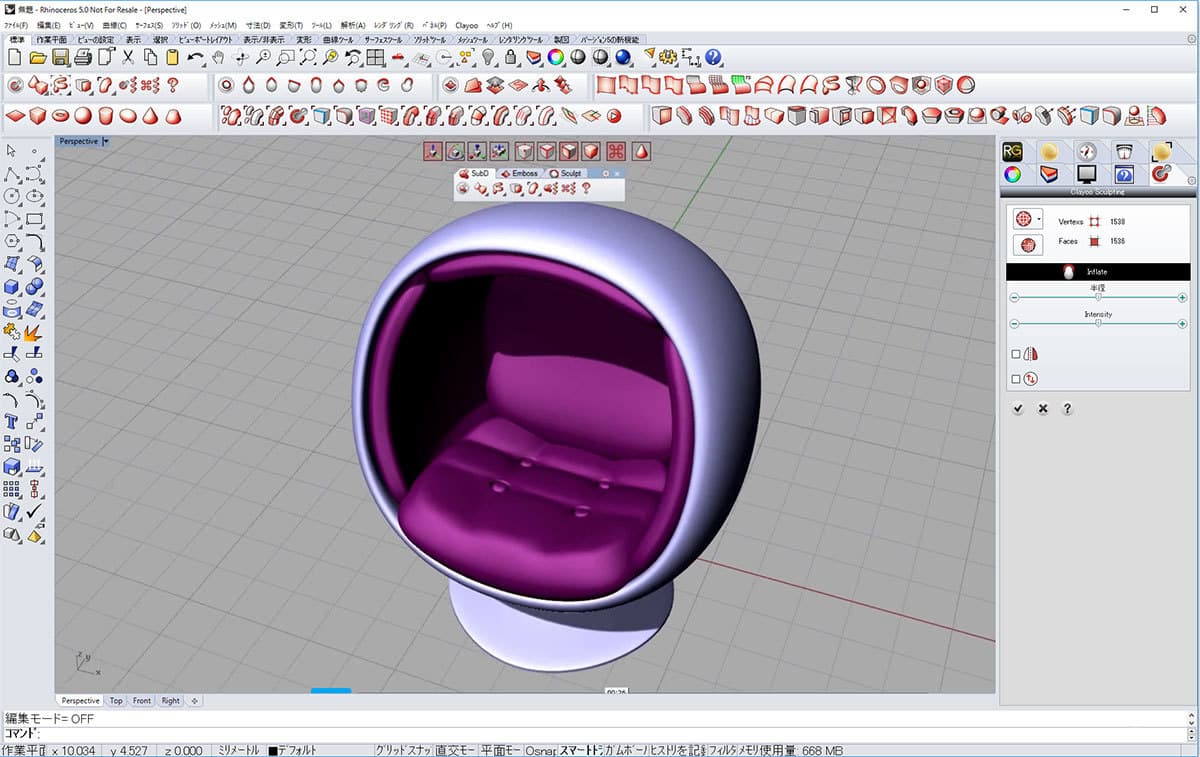
Task: Cancel sculpting with the X button
Action: 1043,409
